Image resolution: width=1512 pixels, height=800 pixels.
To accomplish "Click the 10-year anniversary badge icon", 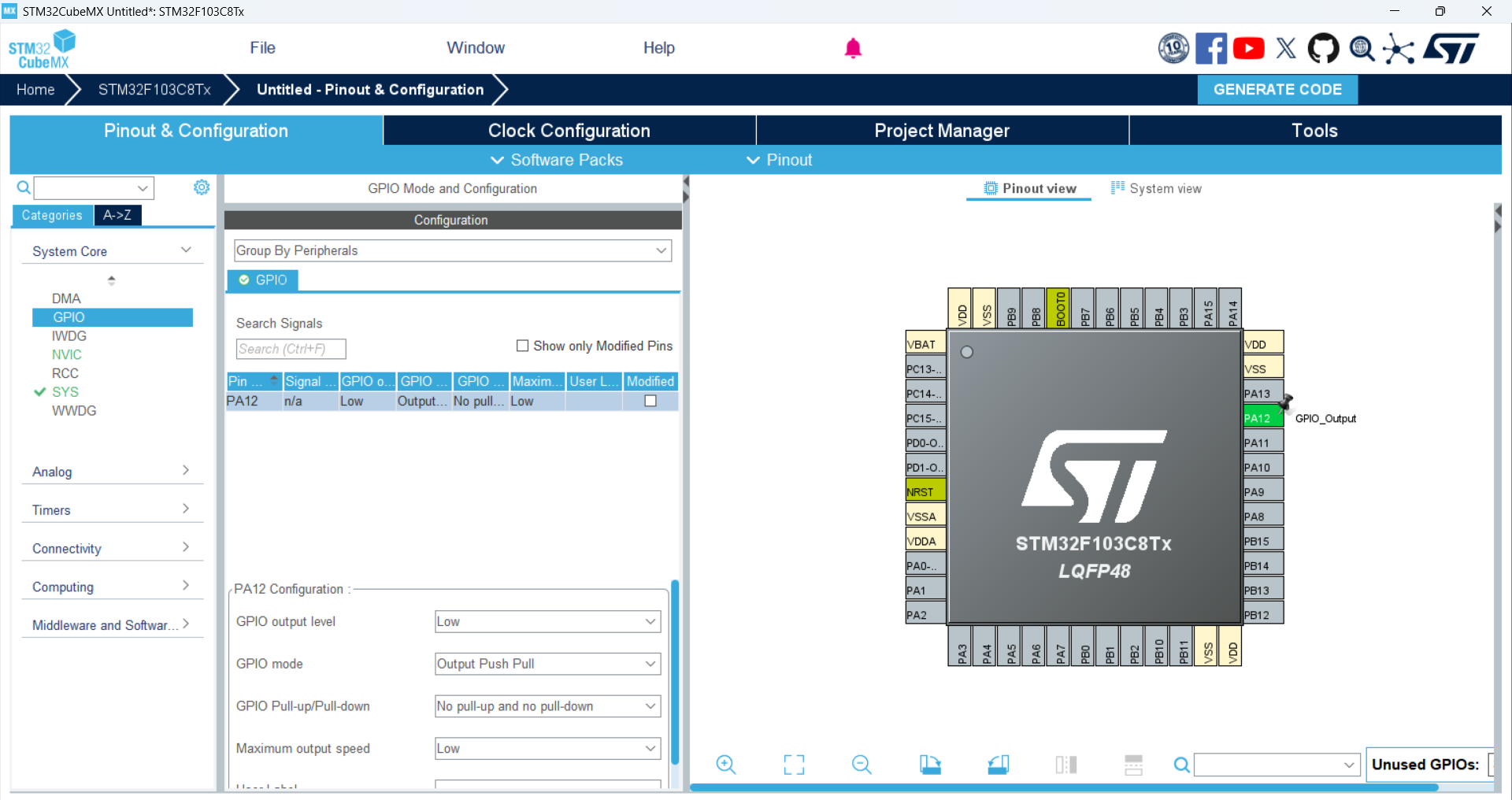I will [x=1173, y=49].
